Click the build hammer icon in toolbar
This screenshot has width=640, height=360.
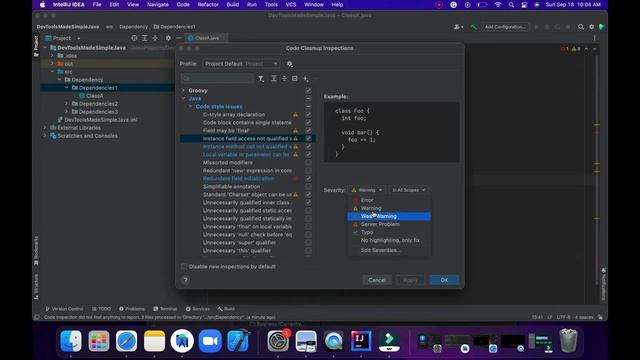[473, 27]
